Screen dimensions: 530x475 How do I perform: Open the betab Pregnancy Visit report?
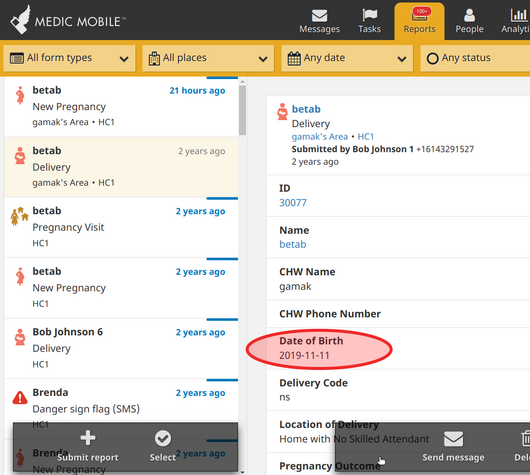click(121, 227)
